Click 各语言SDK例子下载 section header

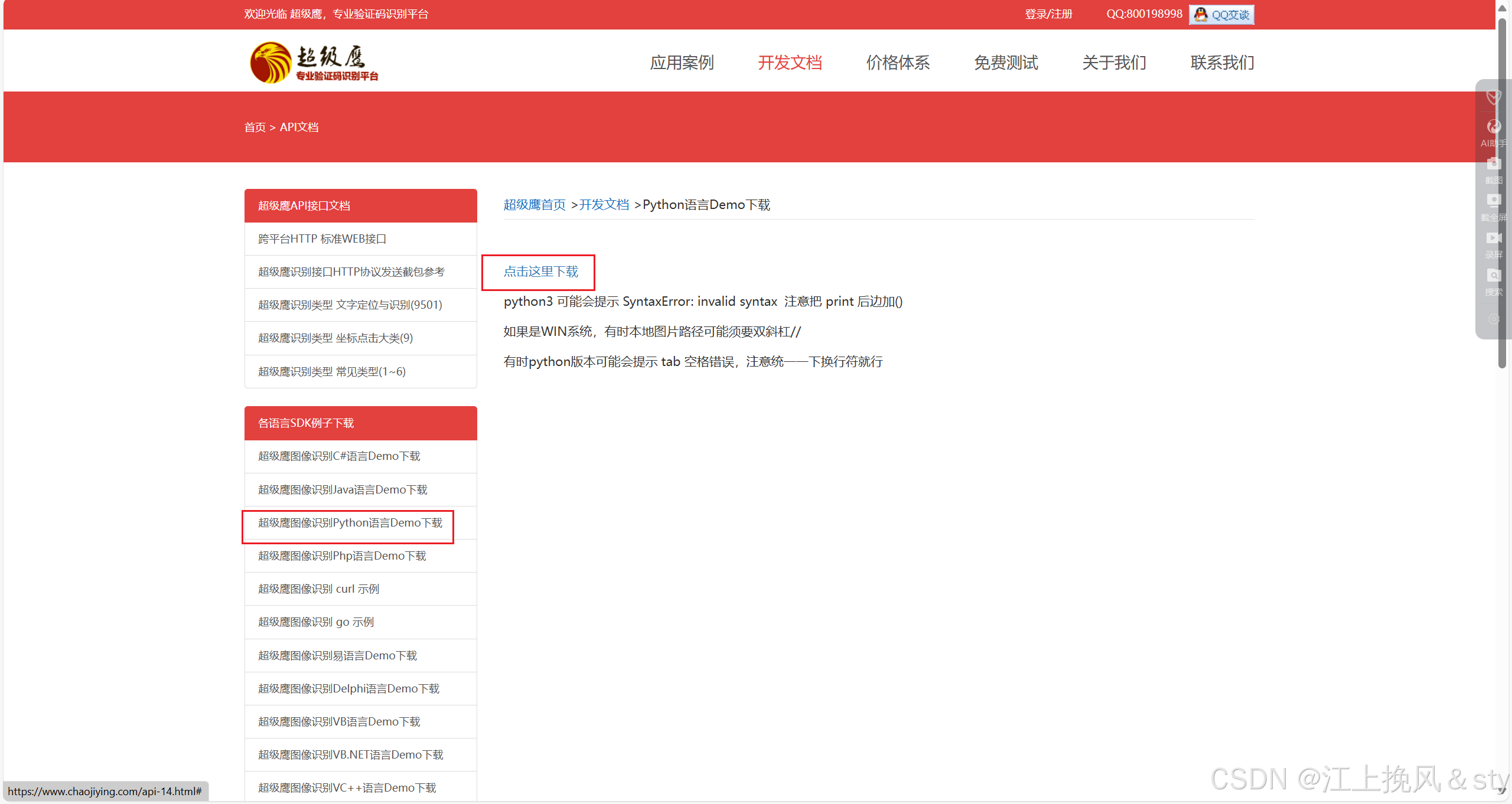tap(360, 423)
